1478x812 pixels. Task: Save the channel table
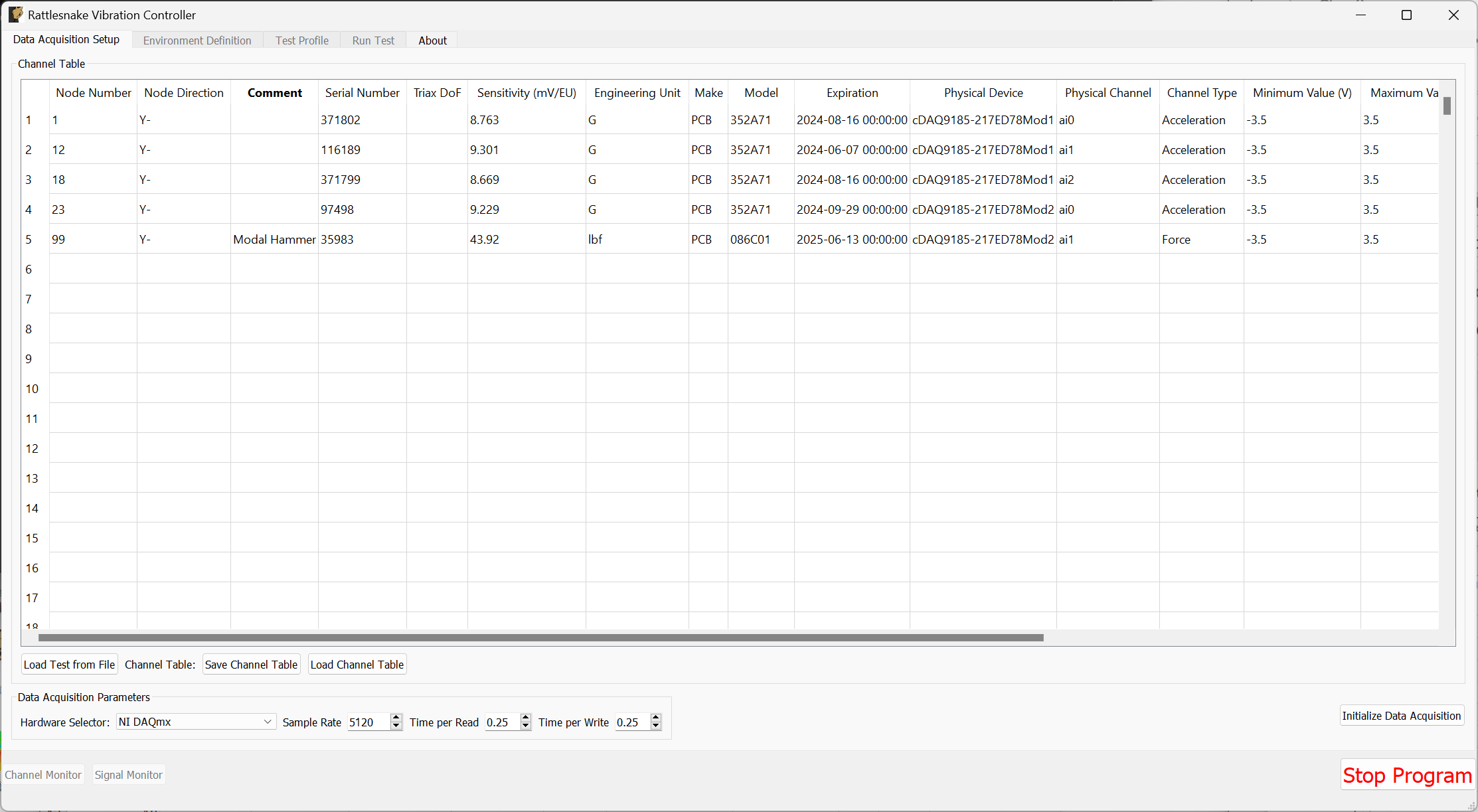pyautogui.click(x=251, y=664)
